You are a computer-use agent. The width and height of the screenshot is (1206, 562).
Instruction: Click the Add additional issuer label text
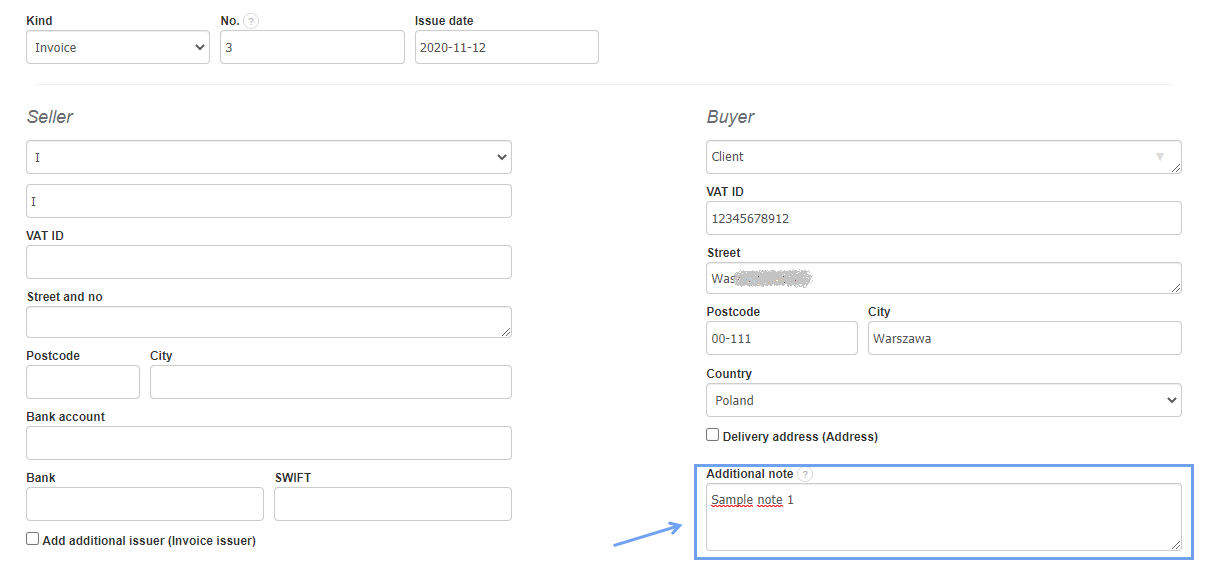(149, 541)
